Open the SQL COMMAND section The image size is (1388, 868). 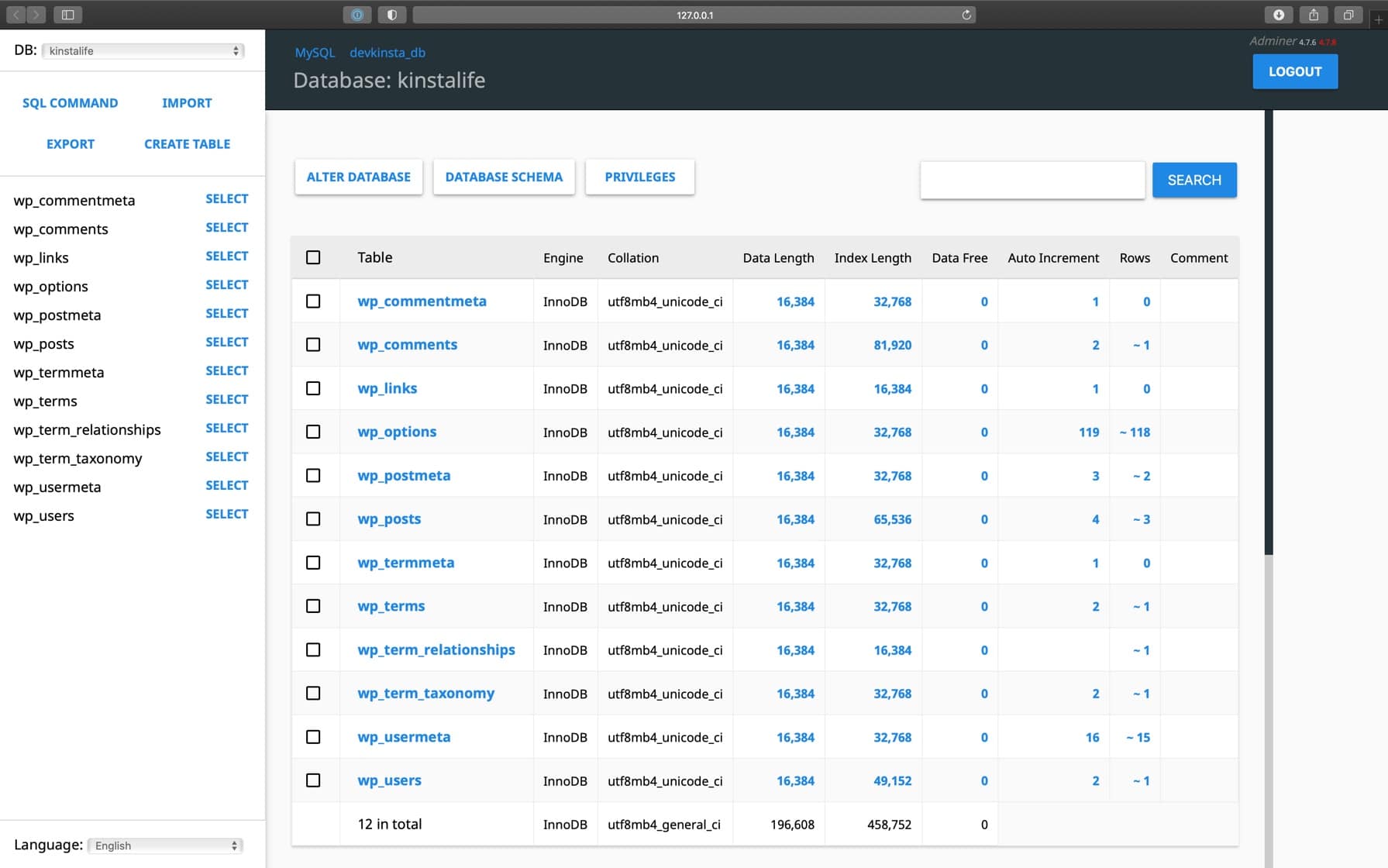pos(70,102)
